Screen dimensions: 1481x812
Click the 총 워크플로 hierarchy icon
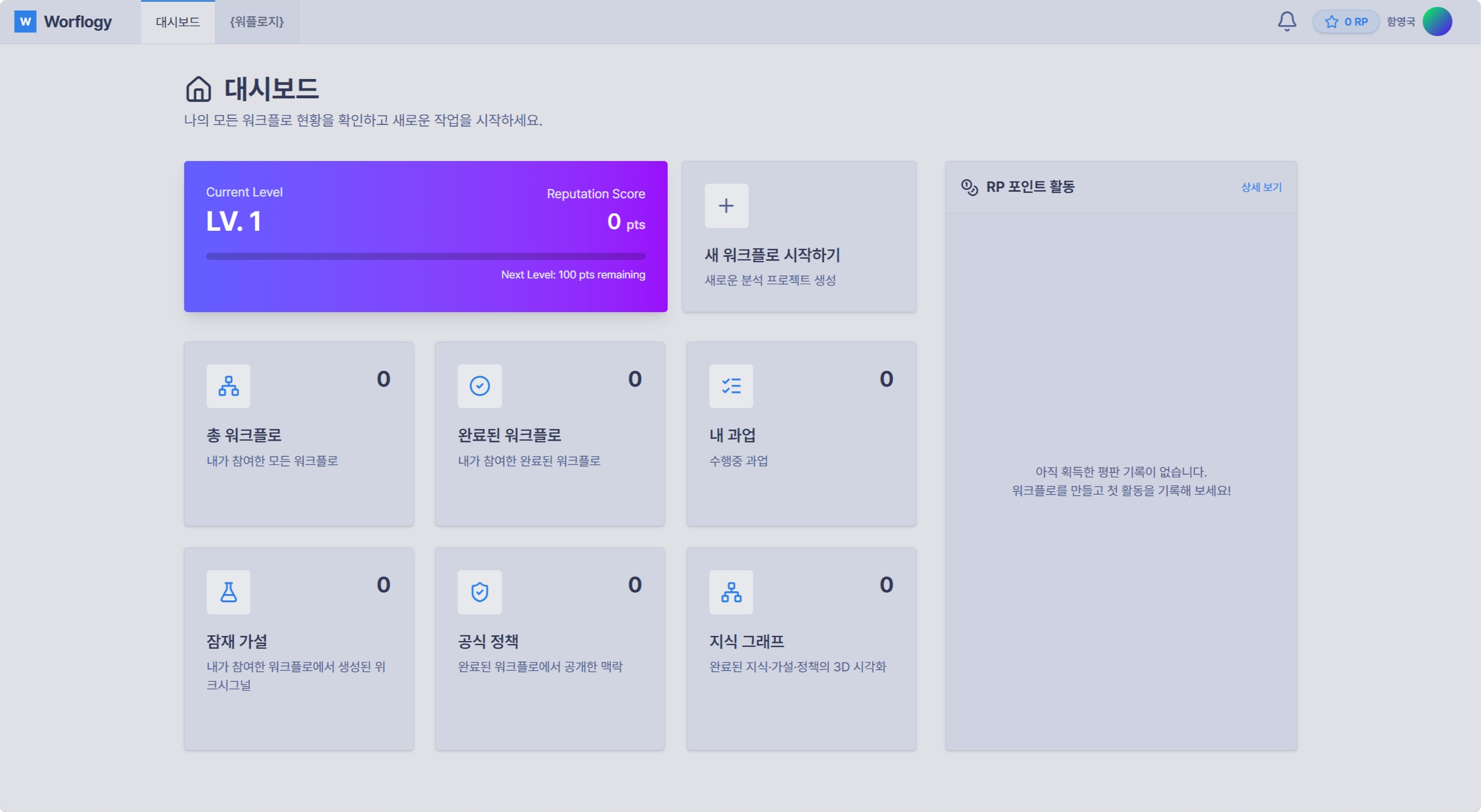tap(228, 386)
